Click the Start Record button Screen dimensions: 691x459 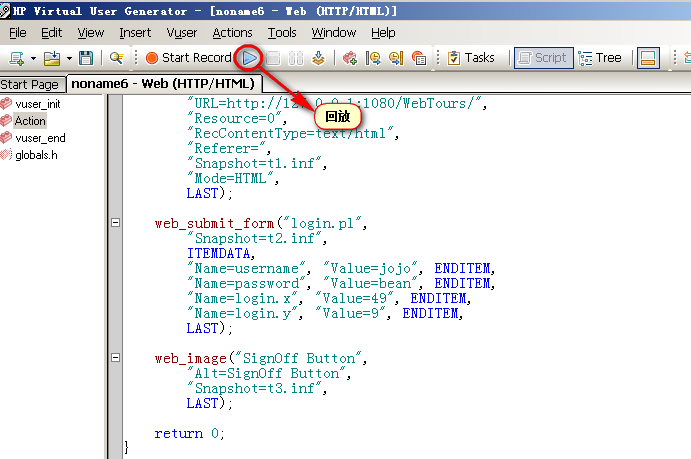point(188,58)
